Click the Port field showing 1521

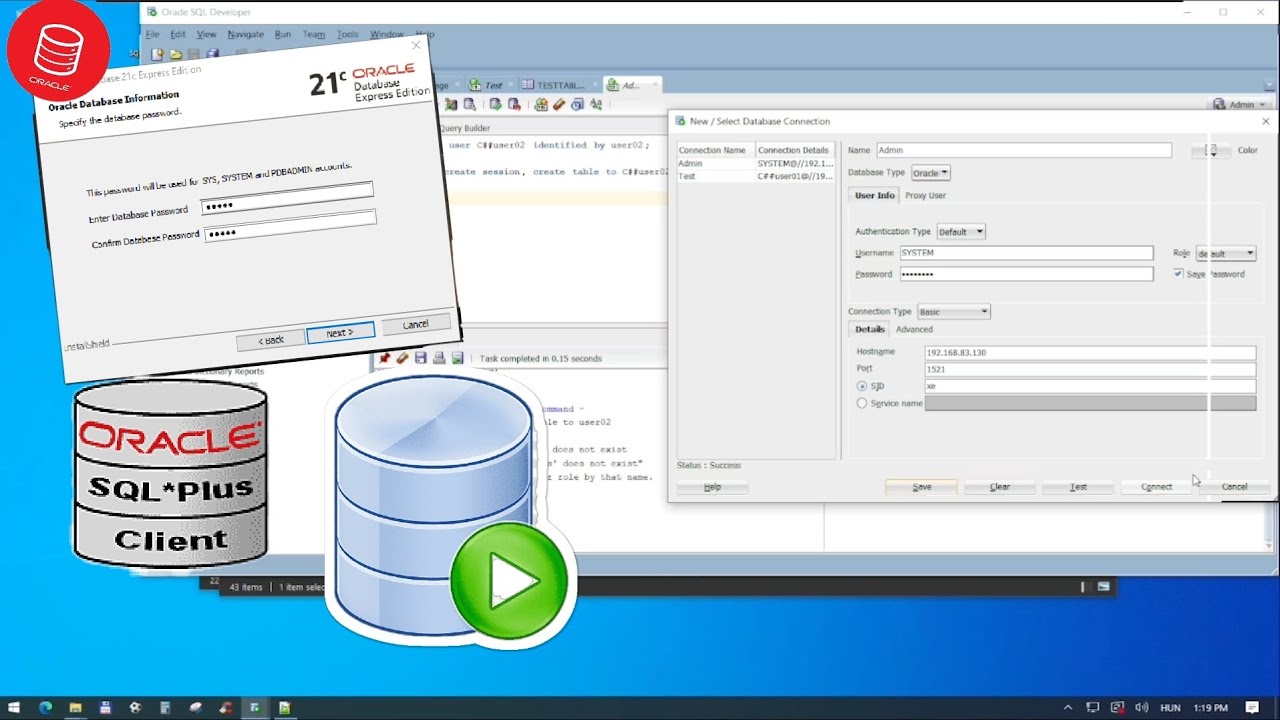click(1090, 370)
